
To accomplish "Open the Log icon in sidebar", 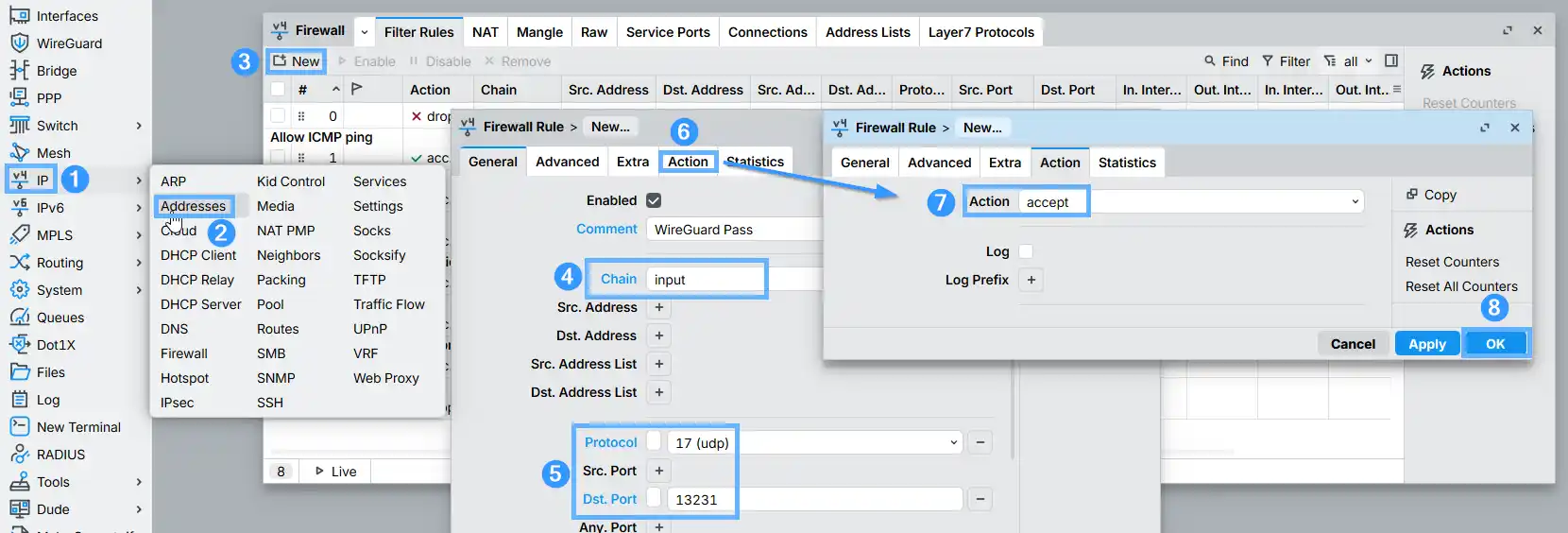I will [x=19, y=400].
